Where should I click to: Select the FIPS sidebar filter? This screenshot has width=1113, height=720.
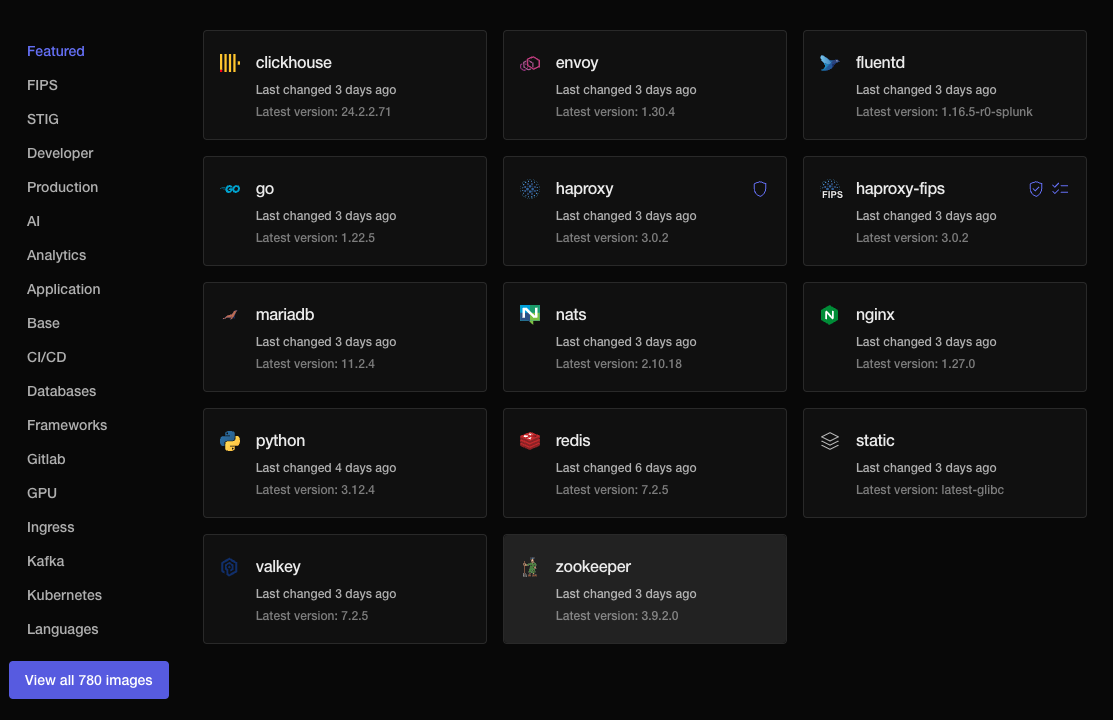click(42, 85)
